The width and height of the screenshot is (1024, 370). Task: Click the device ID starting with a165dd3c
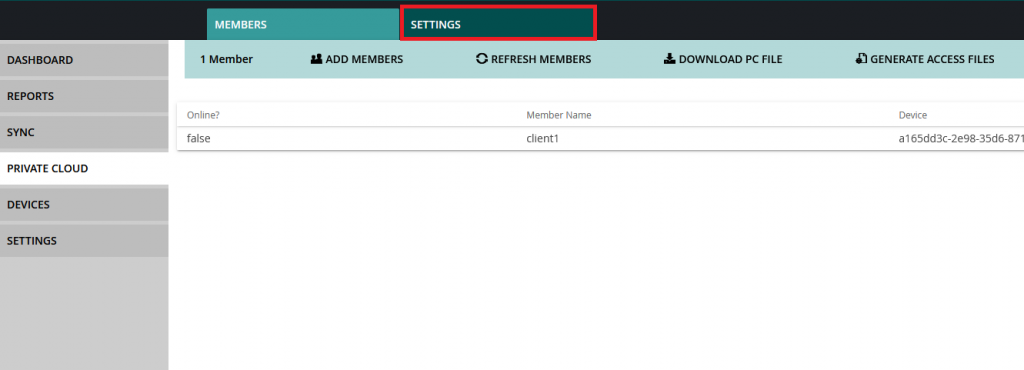(961, 138)
